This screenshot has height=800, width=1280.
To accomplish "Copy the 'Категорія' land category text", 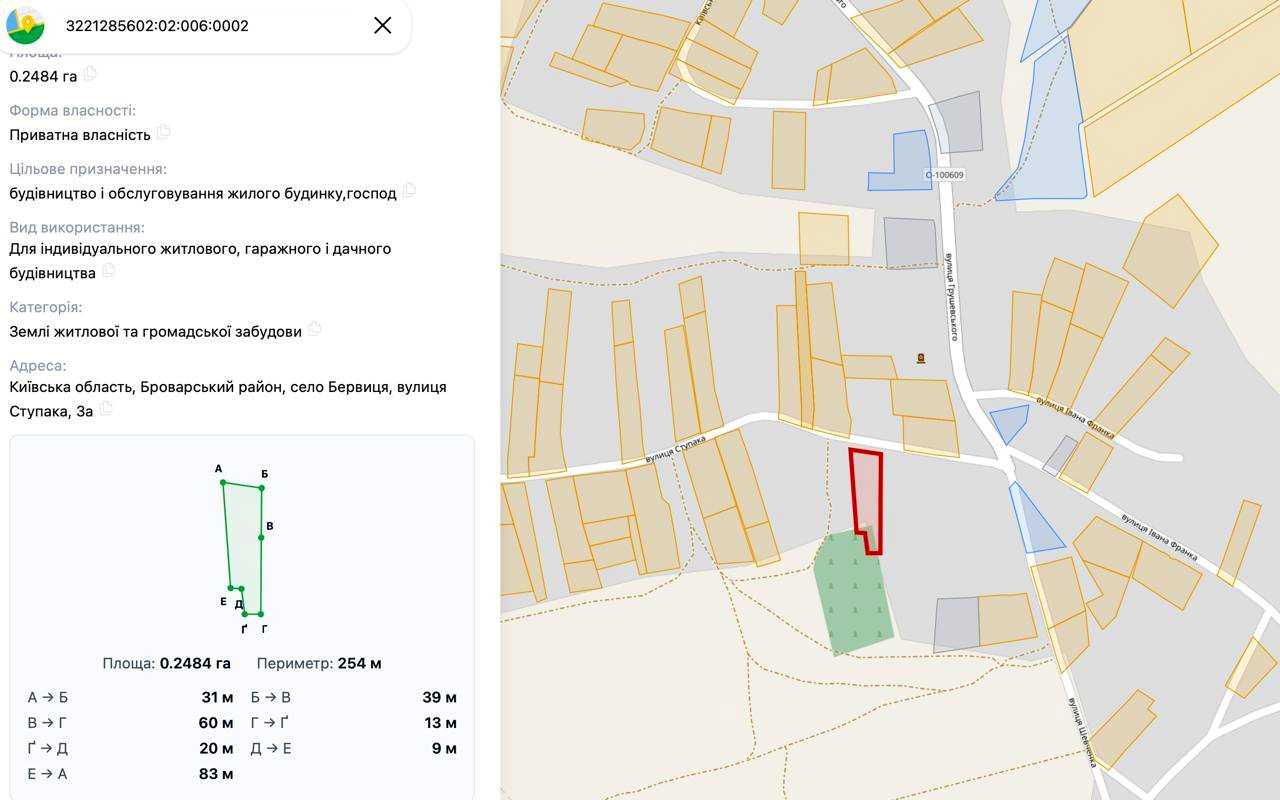I will tap(314, 328).
